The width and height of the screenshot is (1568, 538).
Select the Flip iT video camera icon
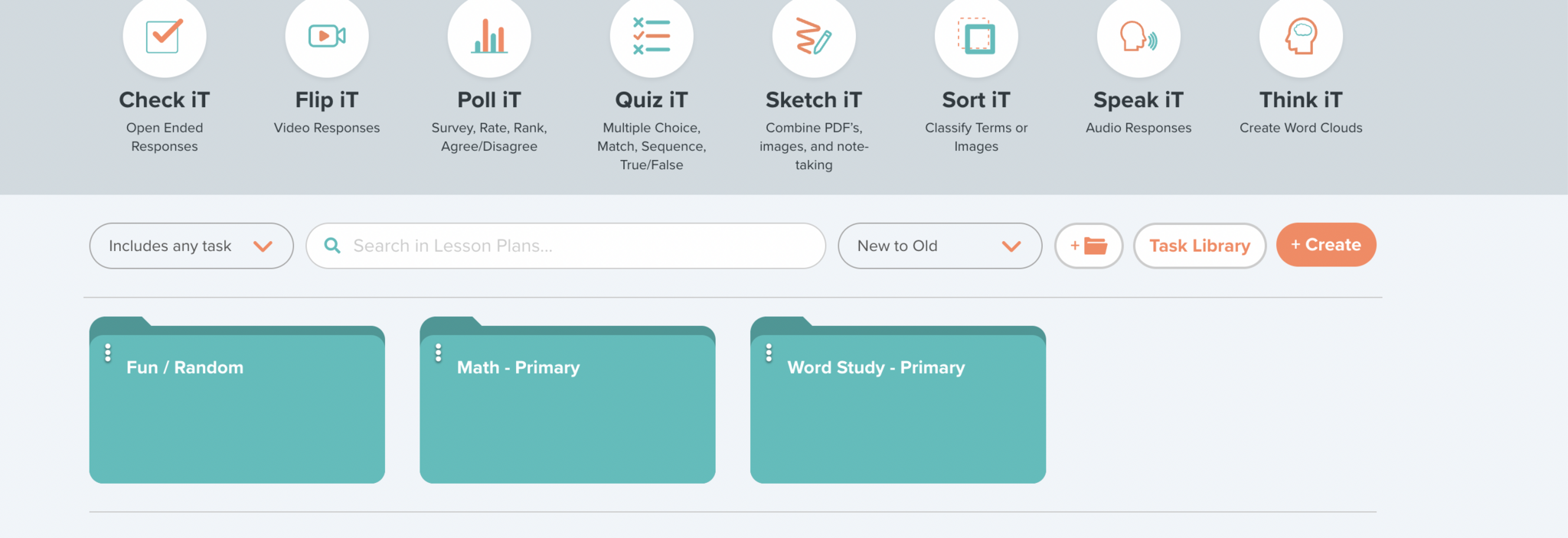(x=327, y=35)
